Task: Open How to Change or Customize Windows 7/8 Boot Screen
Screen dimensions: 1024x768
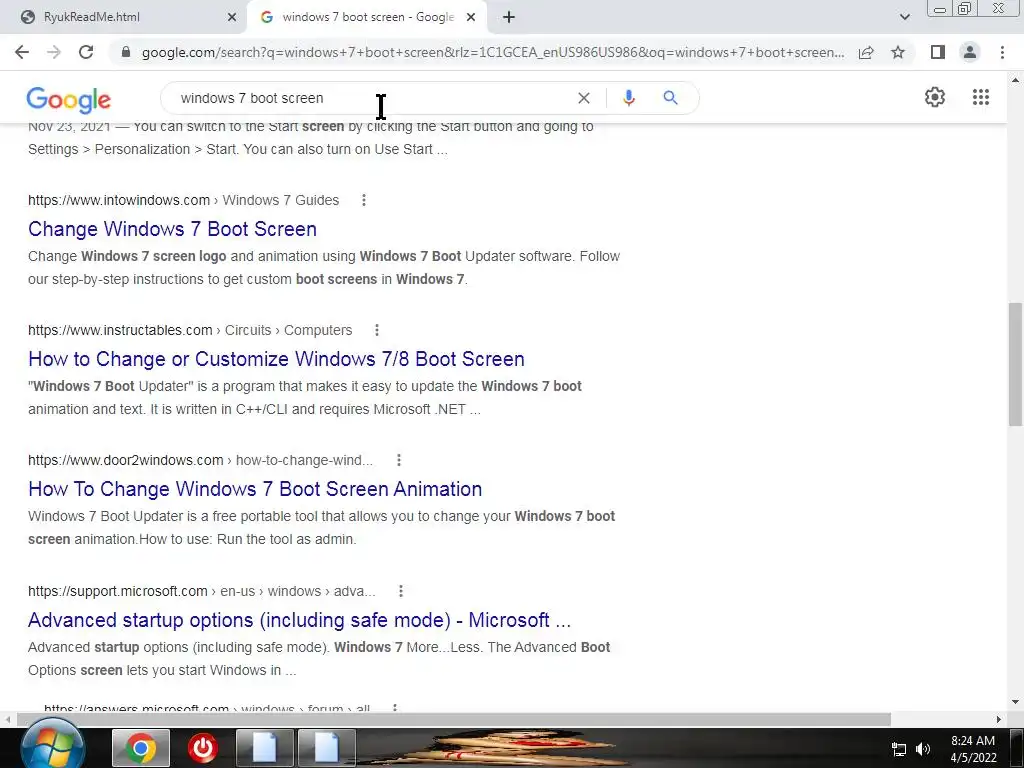Action: tap(276, 359)
